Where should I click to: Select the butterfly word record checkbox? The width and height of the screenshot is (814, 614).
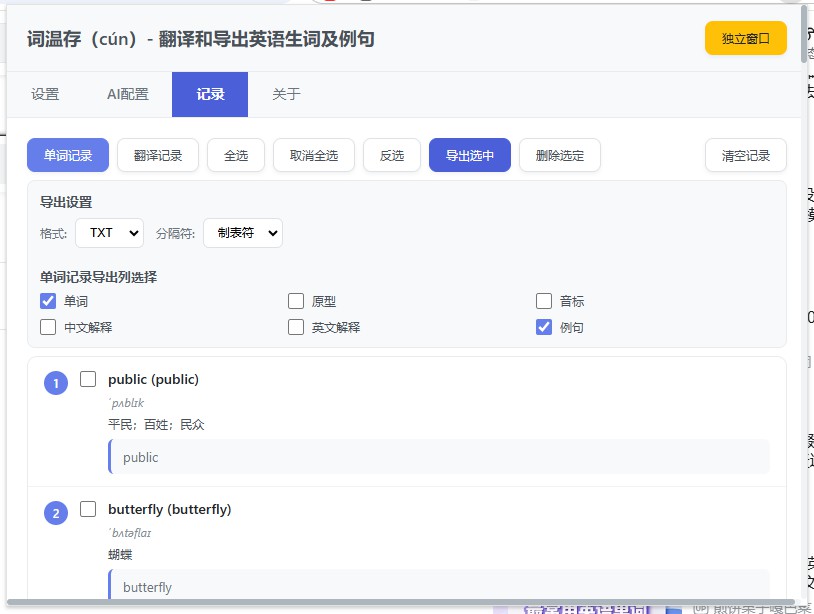click(x=88, y=509)
